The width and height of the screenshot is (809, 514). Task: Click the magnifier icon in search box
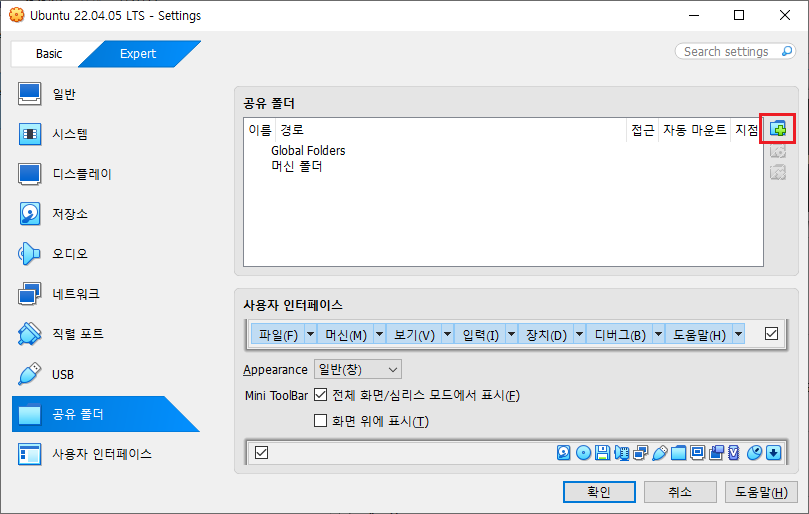tap(787, 51)
